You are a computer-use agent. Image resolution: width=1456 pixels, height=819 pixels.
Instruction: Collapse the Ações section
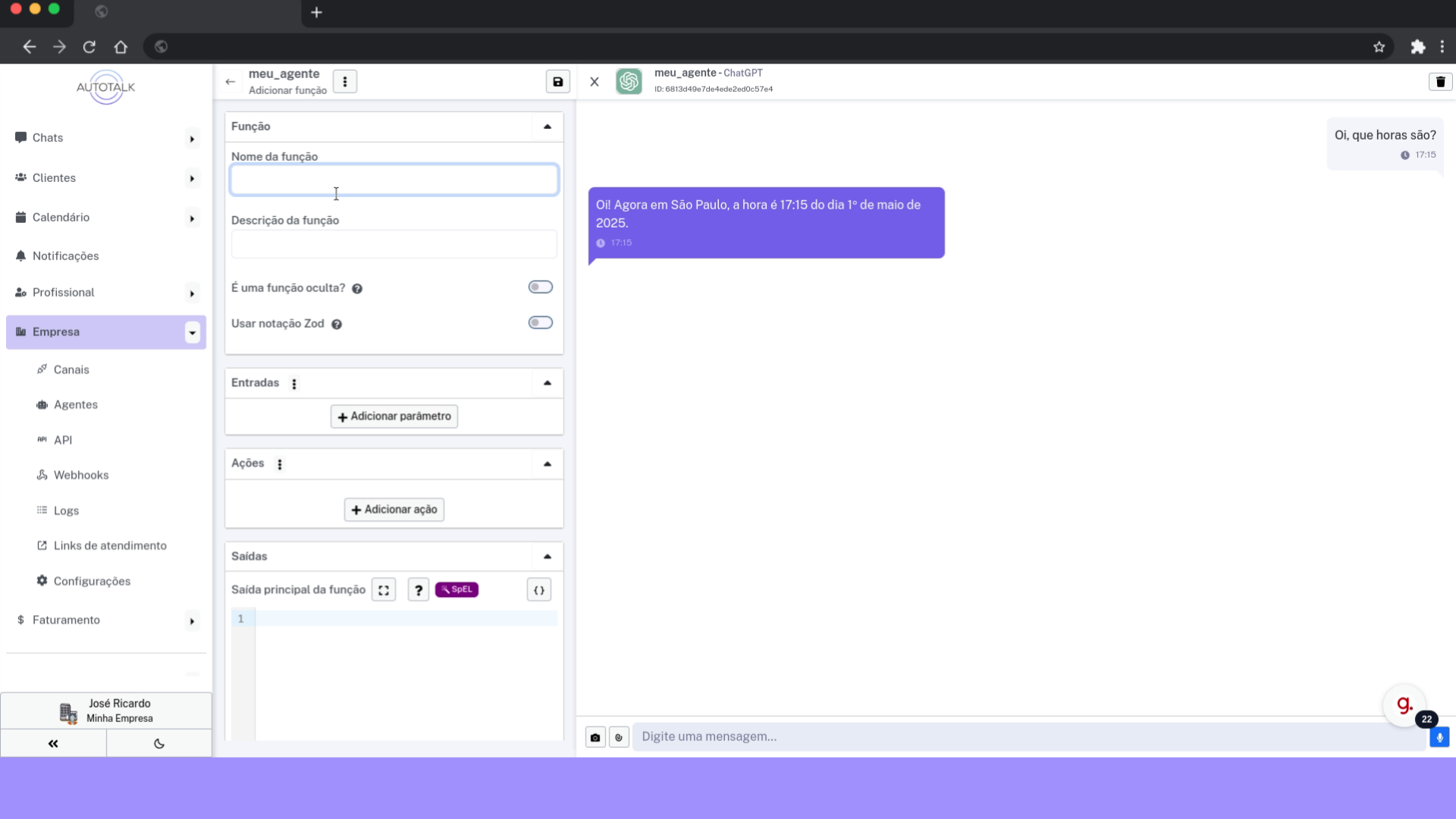click(x=548, y=464)
